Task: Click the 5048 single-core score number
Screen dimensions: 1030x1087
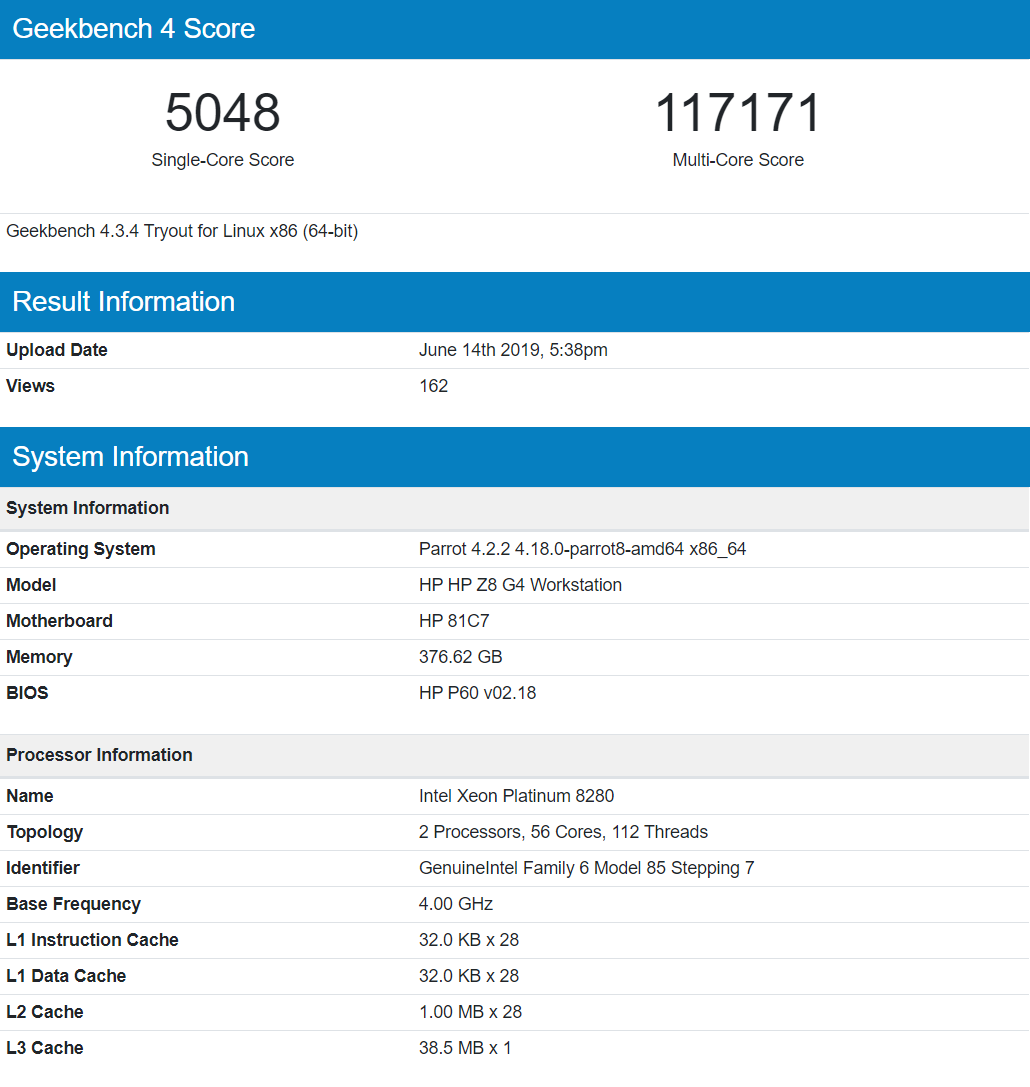Action: [222, 113]
